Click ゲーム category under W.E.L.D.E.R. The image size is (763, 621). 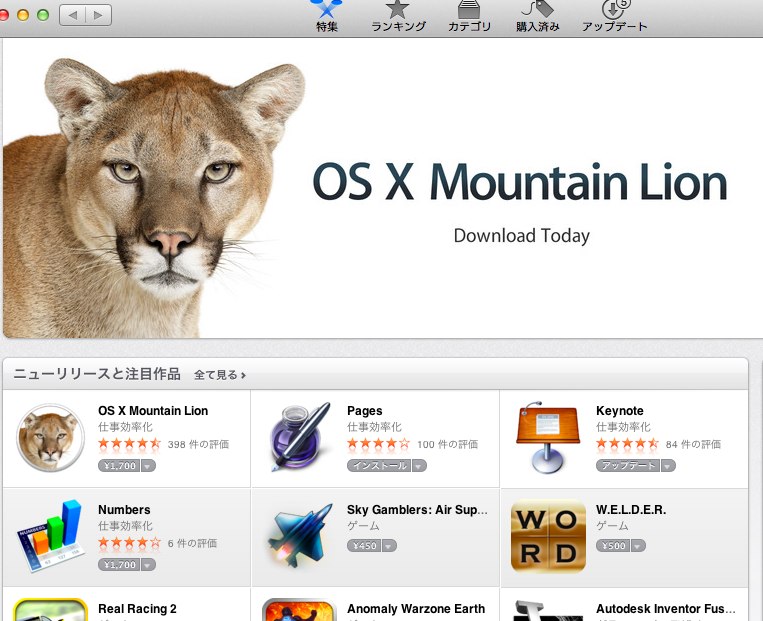(612, 526)
